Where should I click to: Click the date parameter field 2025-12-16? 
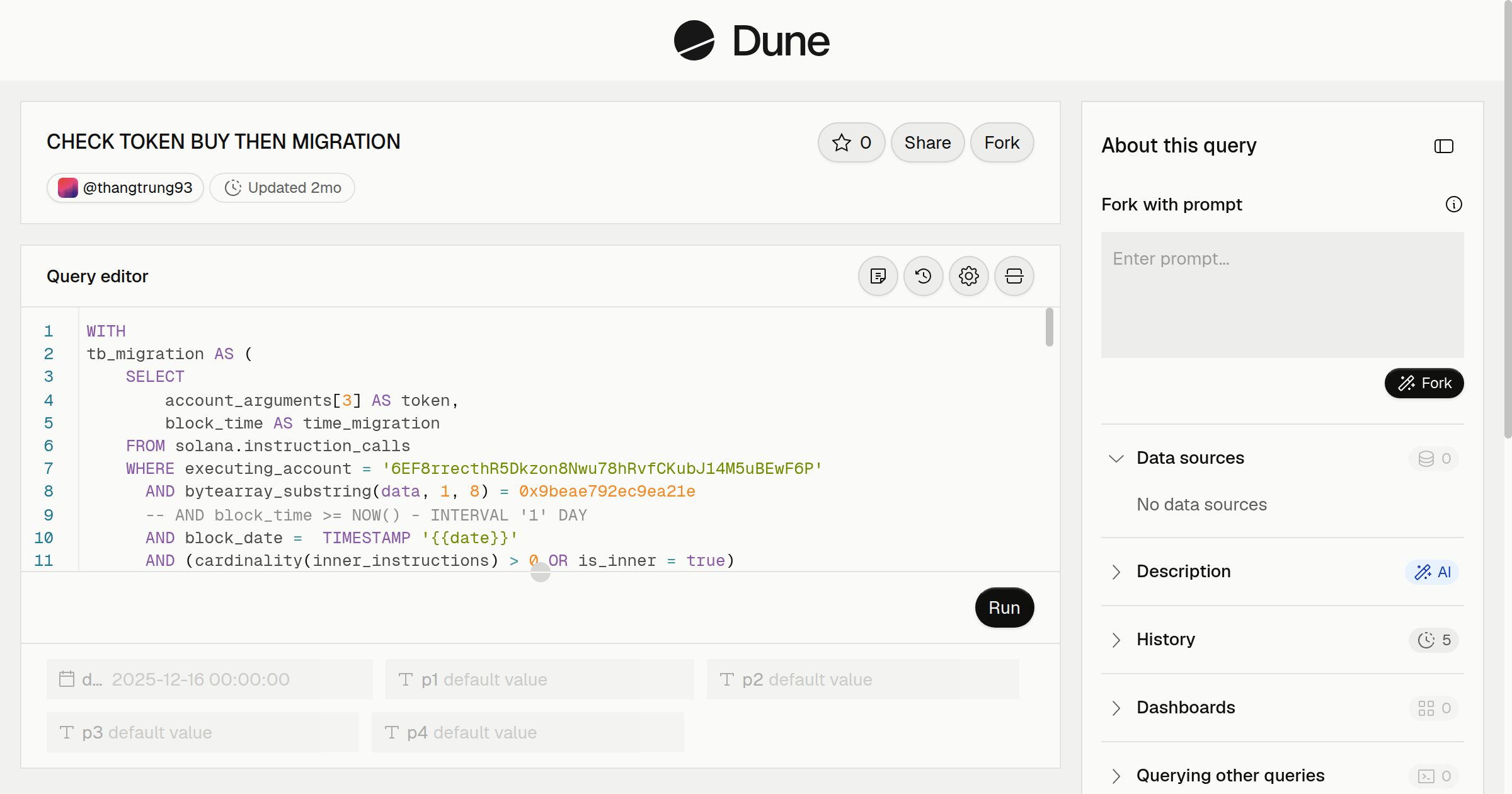pyautogui.click(x=210, y=679)
